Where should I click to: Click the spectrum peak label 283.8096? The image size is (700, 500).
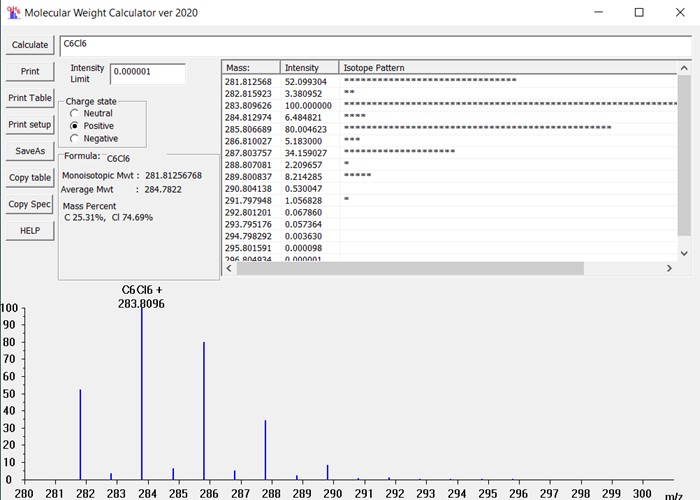pyautogui.click(x=141, y=304)
